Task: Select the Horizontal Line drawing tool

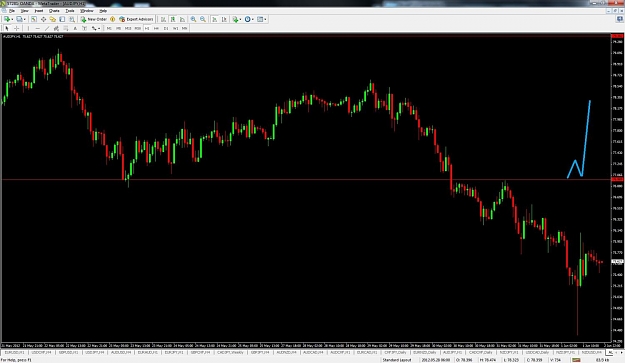Action: pos(37,28)
